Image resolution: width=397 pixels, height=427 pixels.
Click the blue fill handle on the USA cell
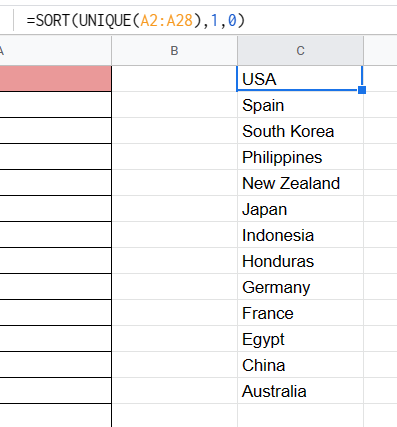tap(362, 90)
